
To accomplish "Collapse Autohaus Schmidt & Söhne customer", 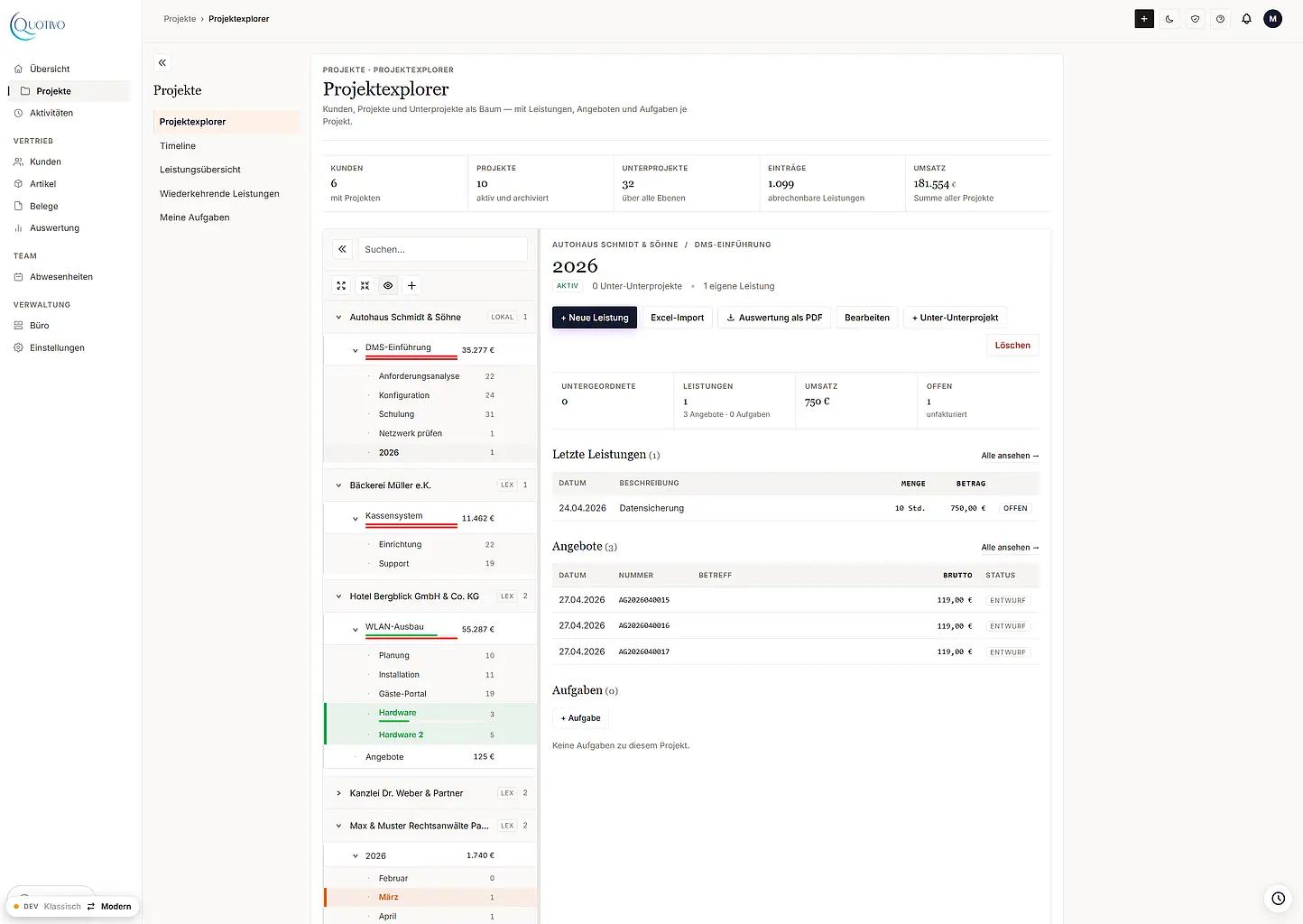I will pyautogui.click(x=339, y=318).
